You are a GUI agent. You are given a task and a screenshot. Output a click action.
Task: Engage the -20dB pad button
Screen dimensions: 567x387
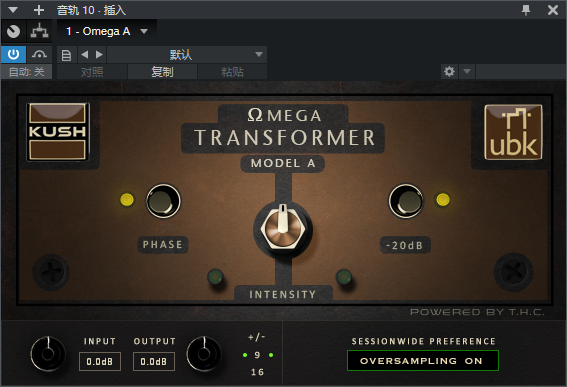coord(406,201)
